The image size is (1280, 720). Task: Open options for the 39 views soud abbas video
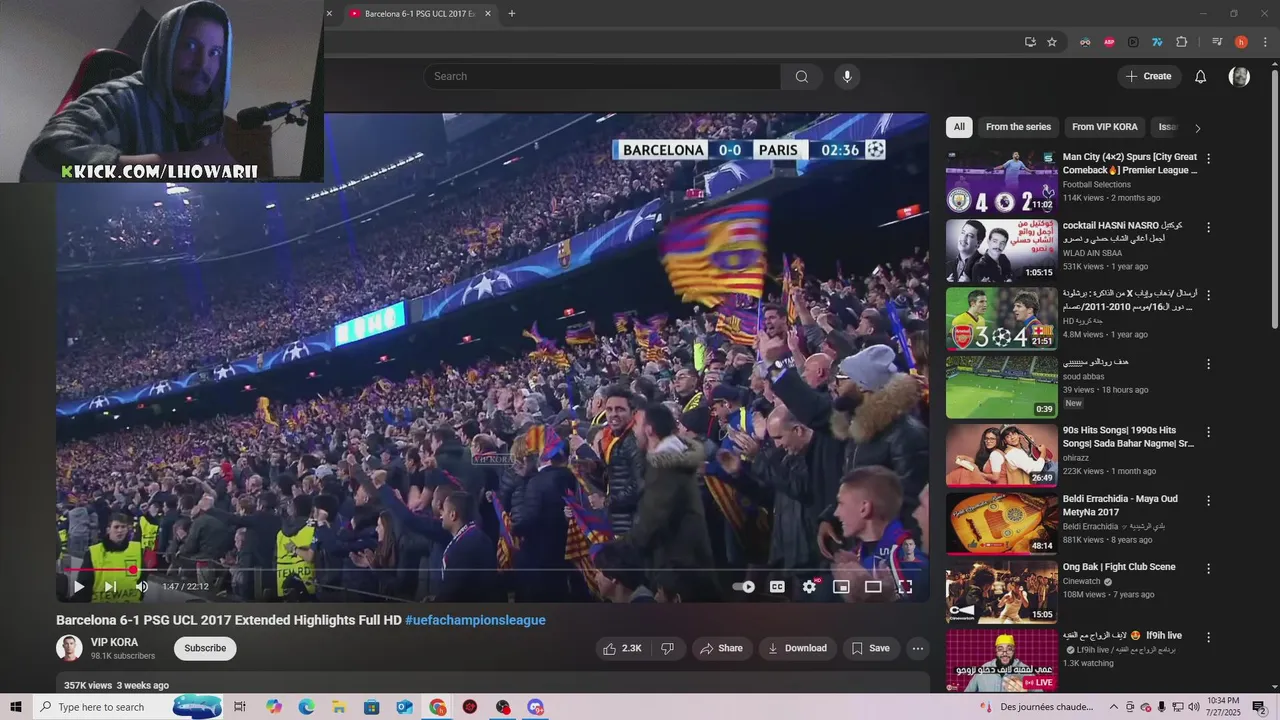pyautogui.click(x=1208, y=363)
